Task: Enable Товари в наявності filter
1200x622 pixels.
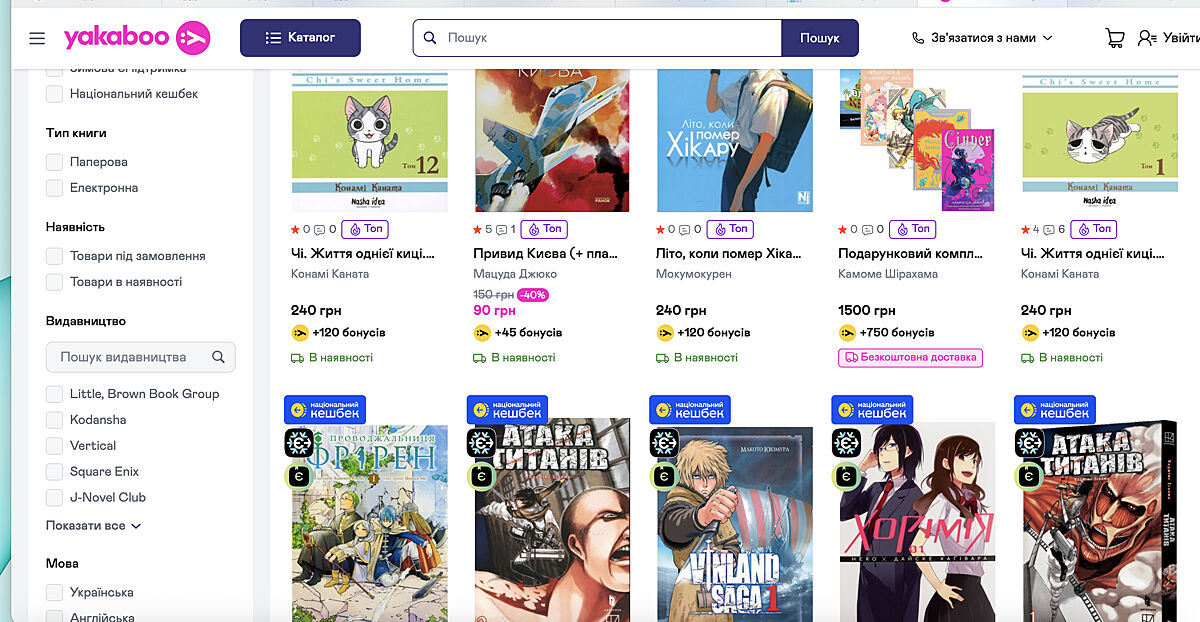Action: 54,282
